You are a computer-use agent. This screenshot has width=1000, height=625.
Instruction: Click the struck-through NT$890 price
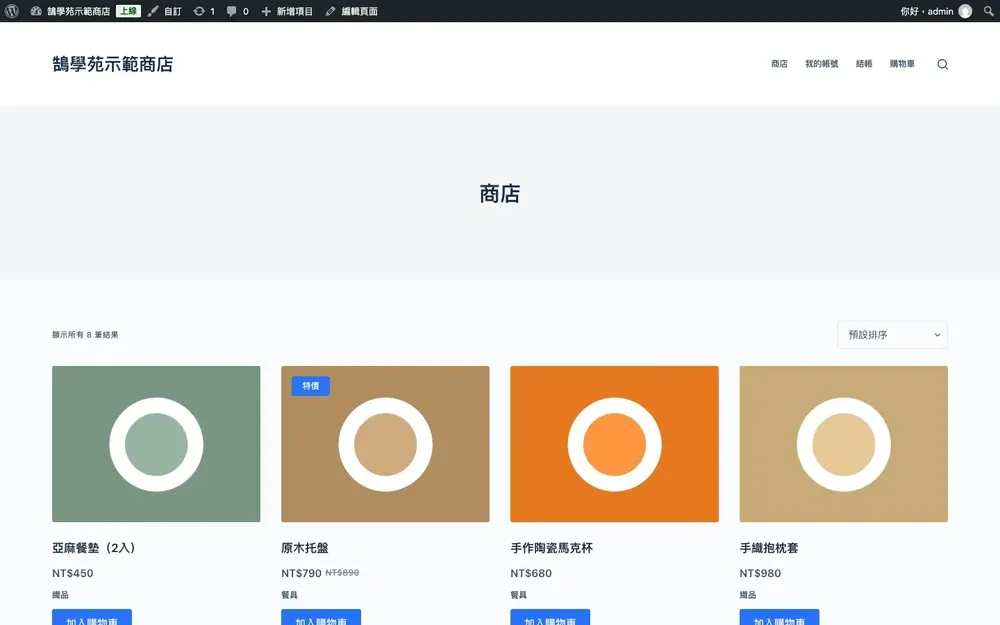342,573
